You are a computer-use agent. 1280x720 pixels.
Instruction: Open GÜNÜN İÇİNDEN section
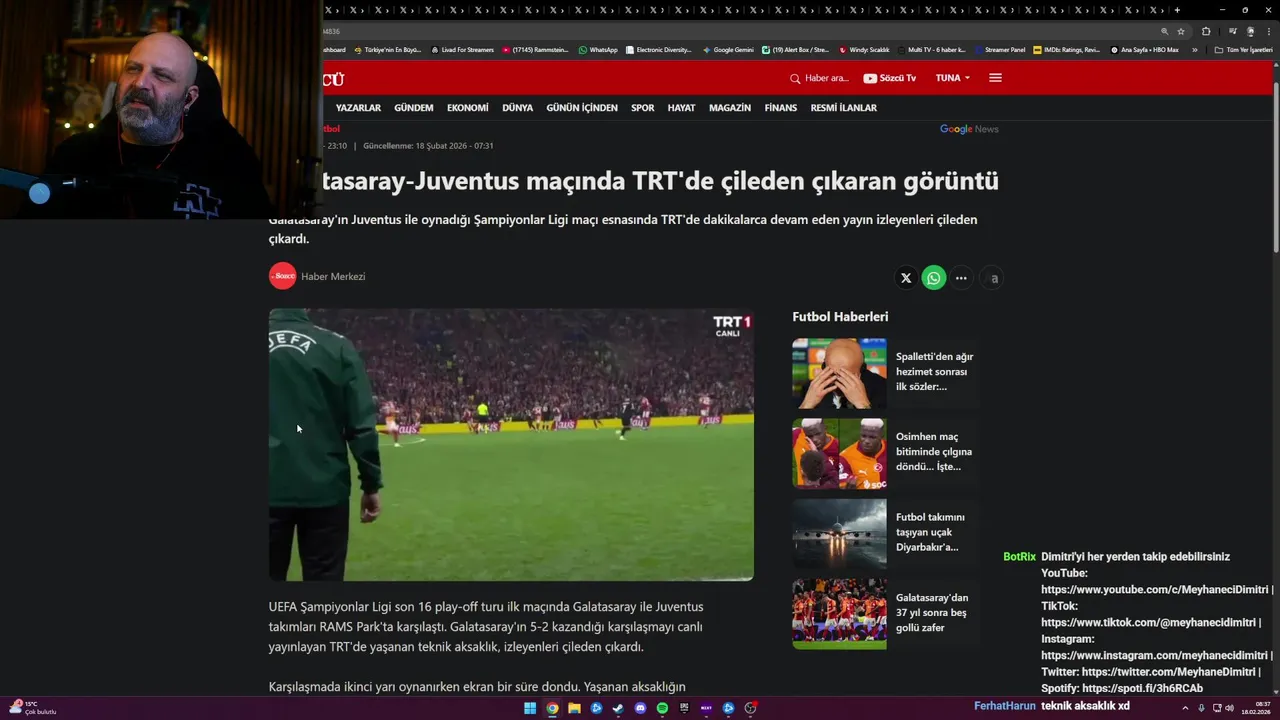pyautogui.click(x=582, y=108)
